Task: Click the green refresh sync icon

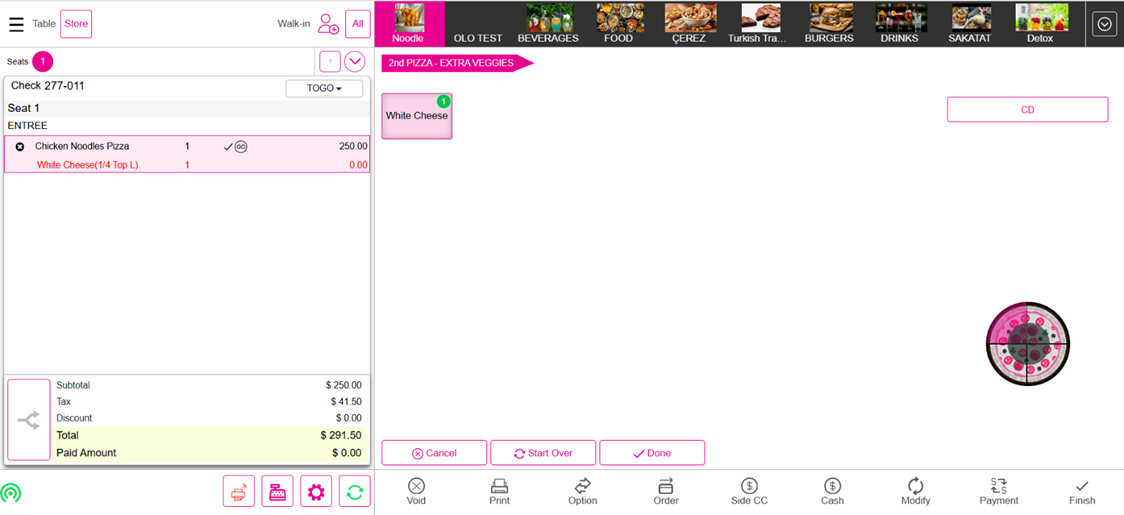Action: tap(354, 491)
